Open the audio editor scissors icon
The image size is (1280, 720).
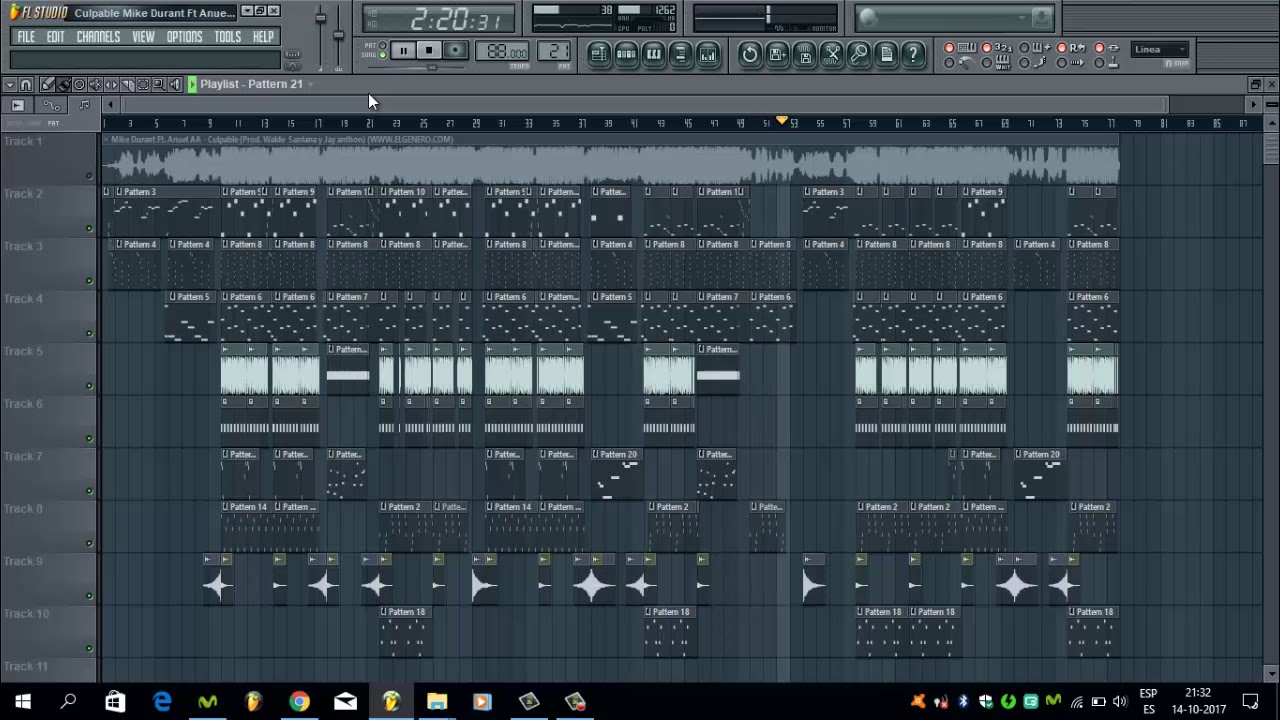pyautogui.click(x=832, y=54)
